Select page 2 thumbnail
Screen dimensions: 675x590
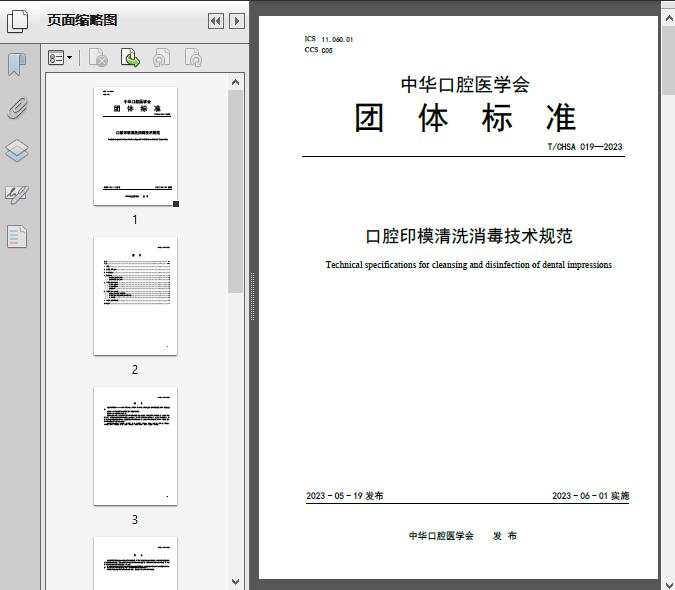click(135, 296)
